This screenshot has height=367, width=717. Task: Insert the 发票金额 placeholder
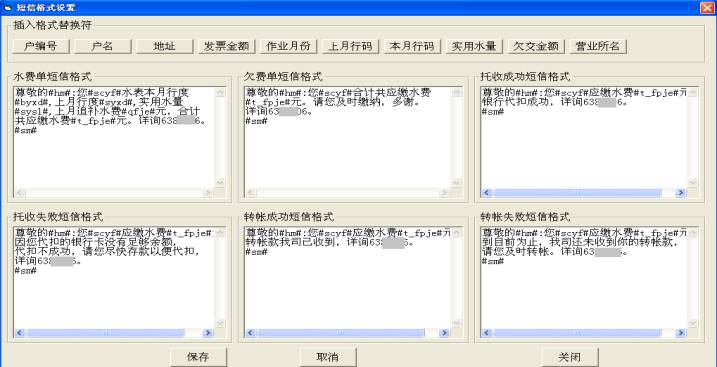(226, 46)
